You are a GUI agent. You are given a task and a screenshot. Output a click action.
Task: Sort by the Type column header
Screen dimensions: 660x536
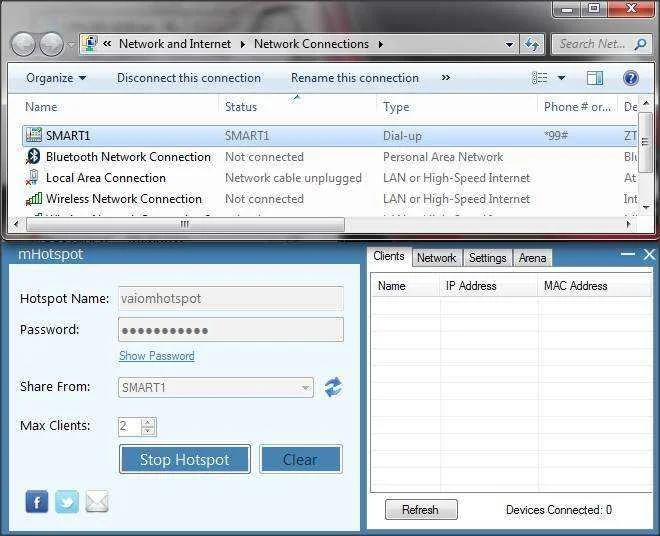coord(396,107)
